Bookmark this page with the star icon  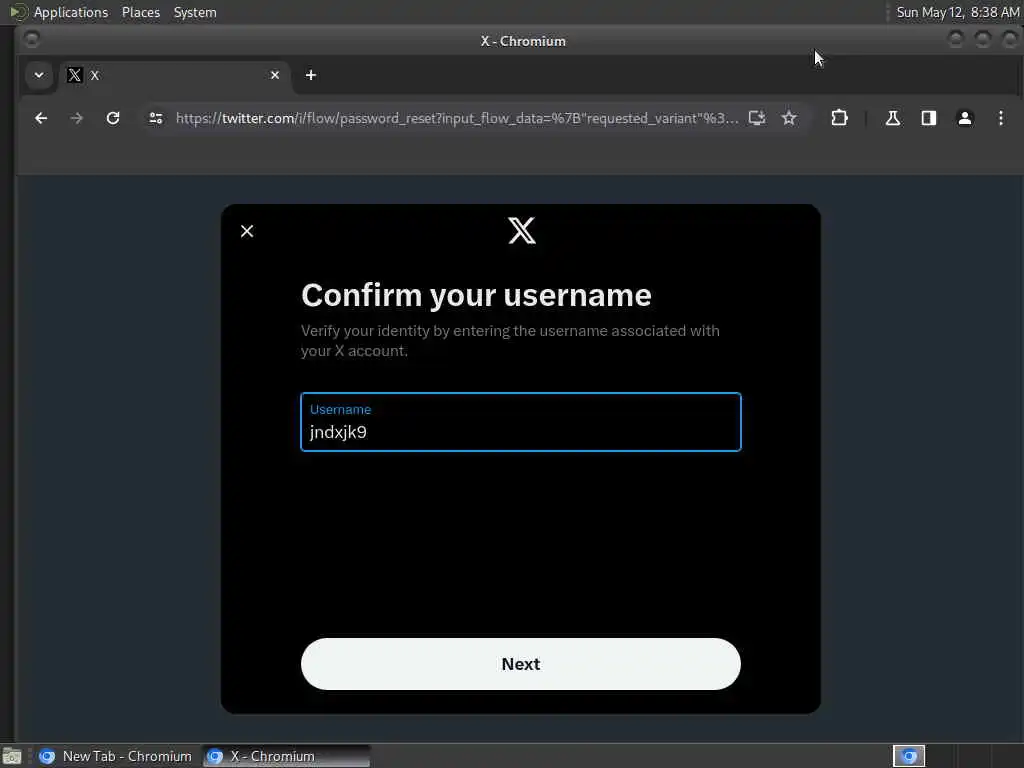[789, 118]
